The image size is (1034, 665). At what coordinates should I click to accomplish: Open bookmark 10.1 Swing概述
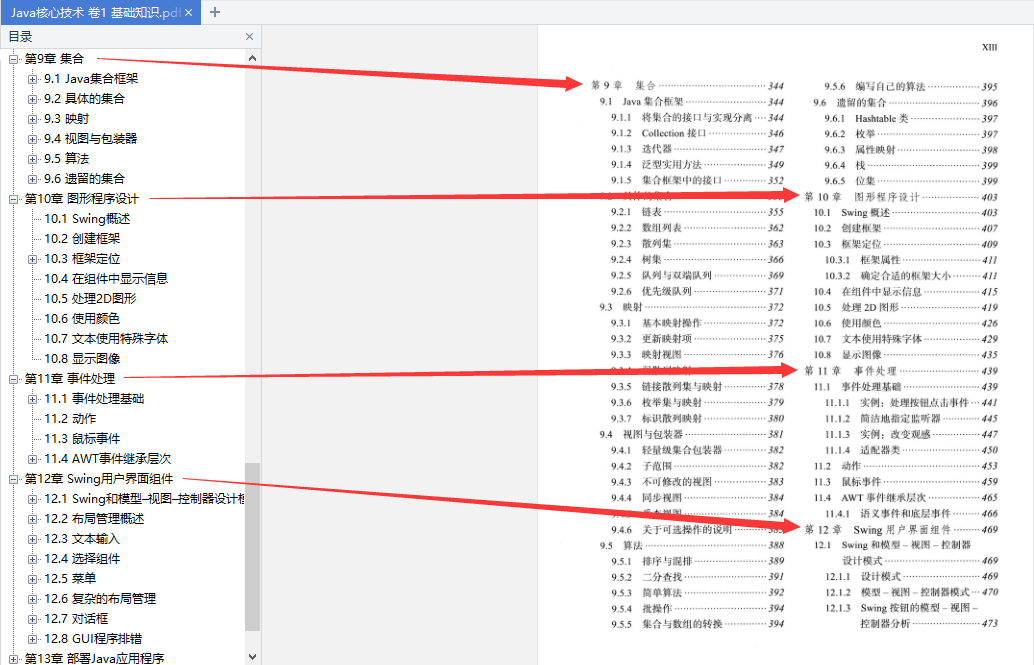(x=87, y=218)
